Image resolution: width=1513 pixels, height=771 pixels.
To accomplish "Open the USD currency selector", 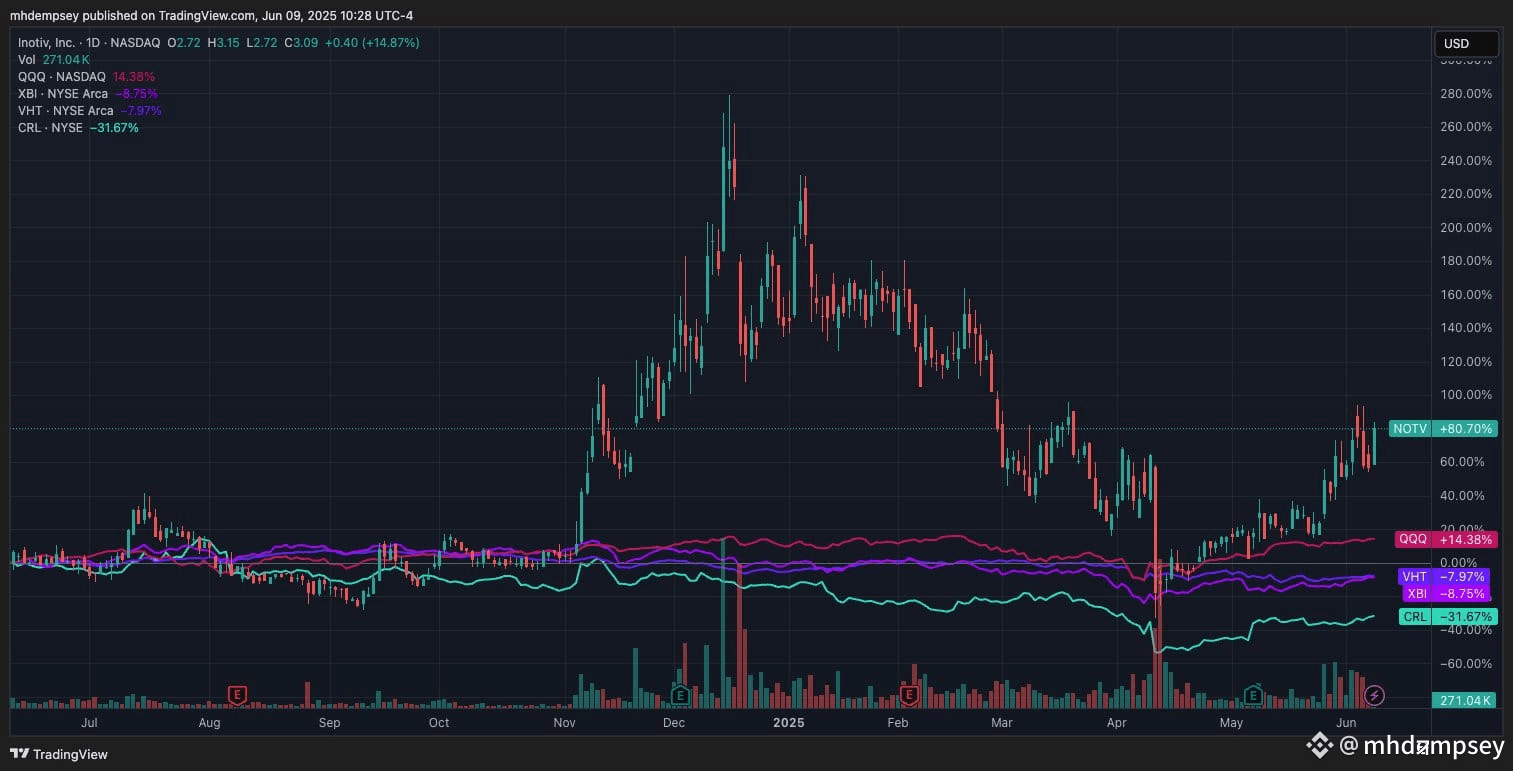I will point(1466,44).
